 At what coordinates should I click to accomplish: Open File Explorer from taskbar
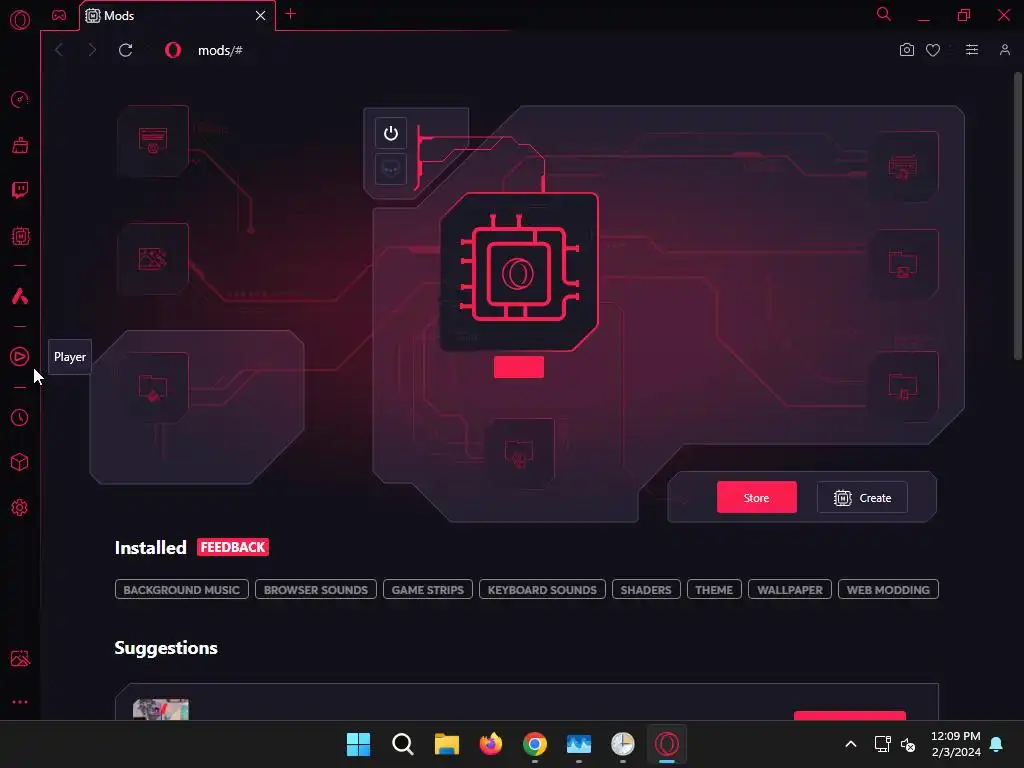[447, 744]
